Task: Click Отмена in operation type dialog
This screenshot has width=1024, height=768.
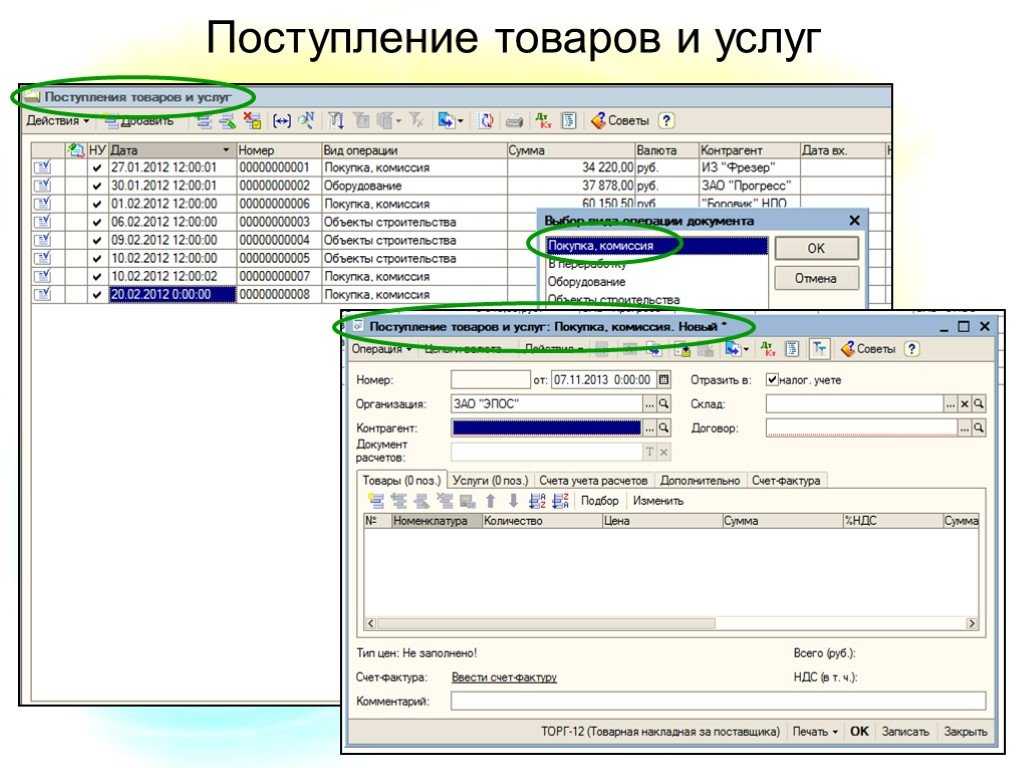Action: [816, 278]
